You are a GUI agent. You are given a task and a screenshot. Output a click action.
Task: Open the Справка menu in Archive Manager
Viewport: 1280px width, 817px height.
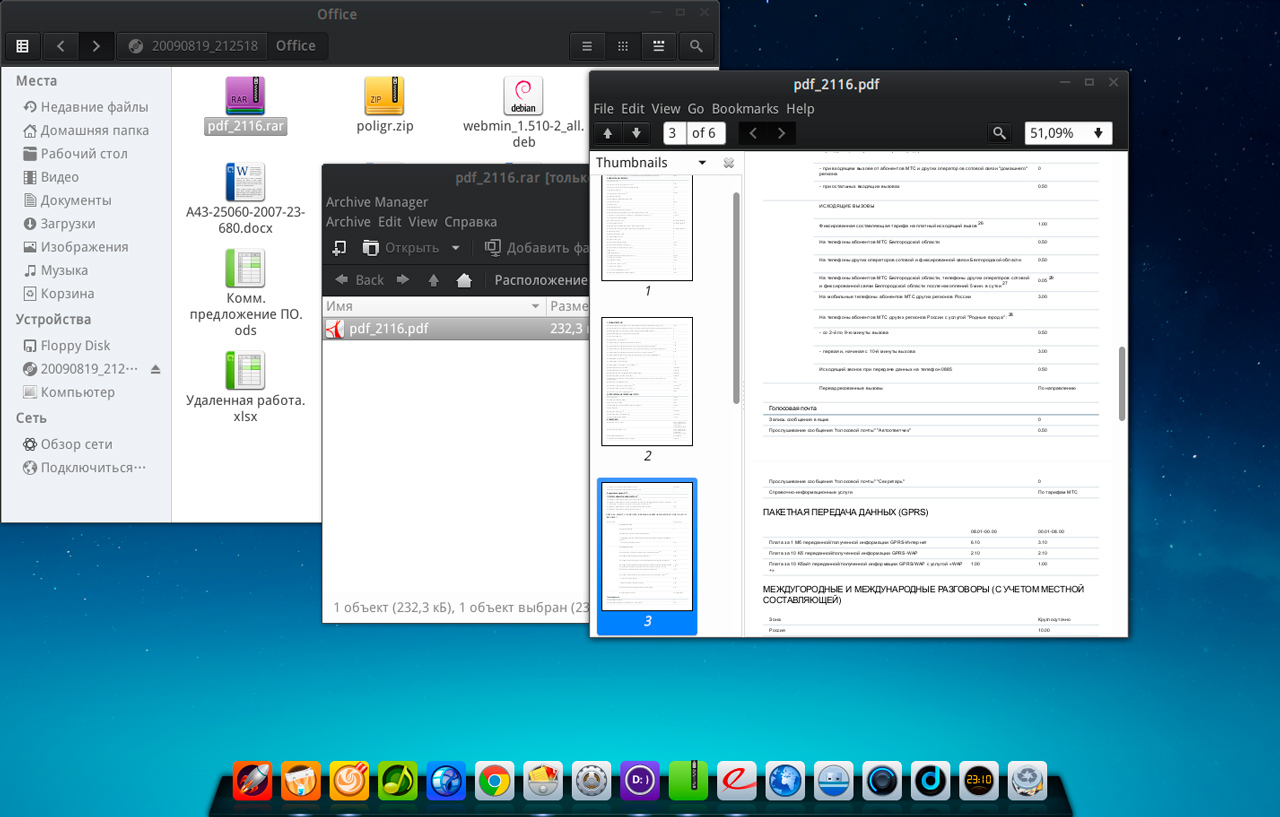click(470, 222)
